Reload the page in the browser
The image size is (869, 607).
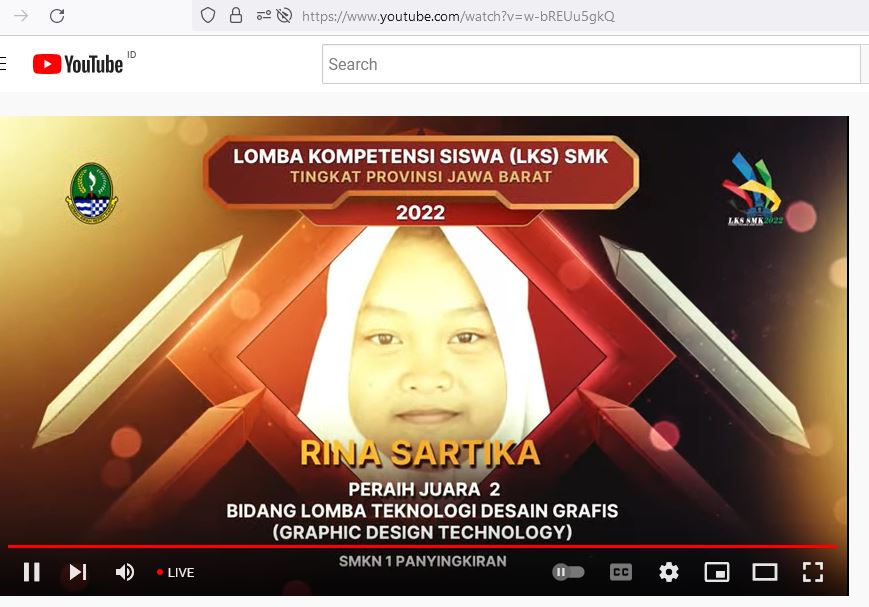[57, 15]
